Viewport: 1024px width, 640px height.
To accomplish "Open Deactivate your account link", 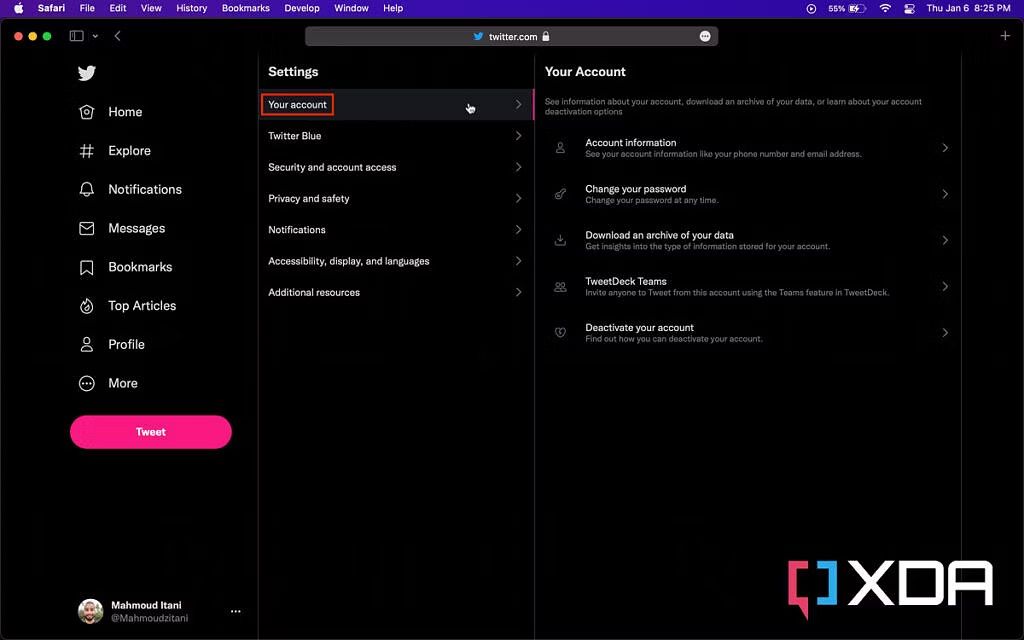I will (750, 332).
